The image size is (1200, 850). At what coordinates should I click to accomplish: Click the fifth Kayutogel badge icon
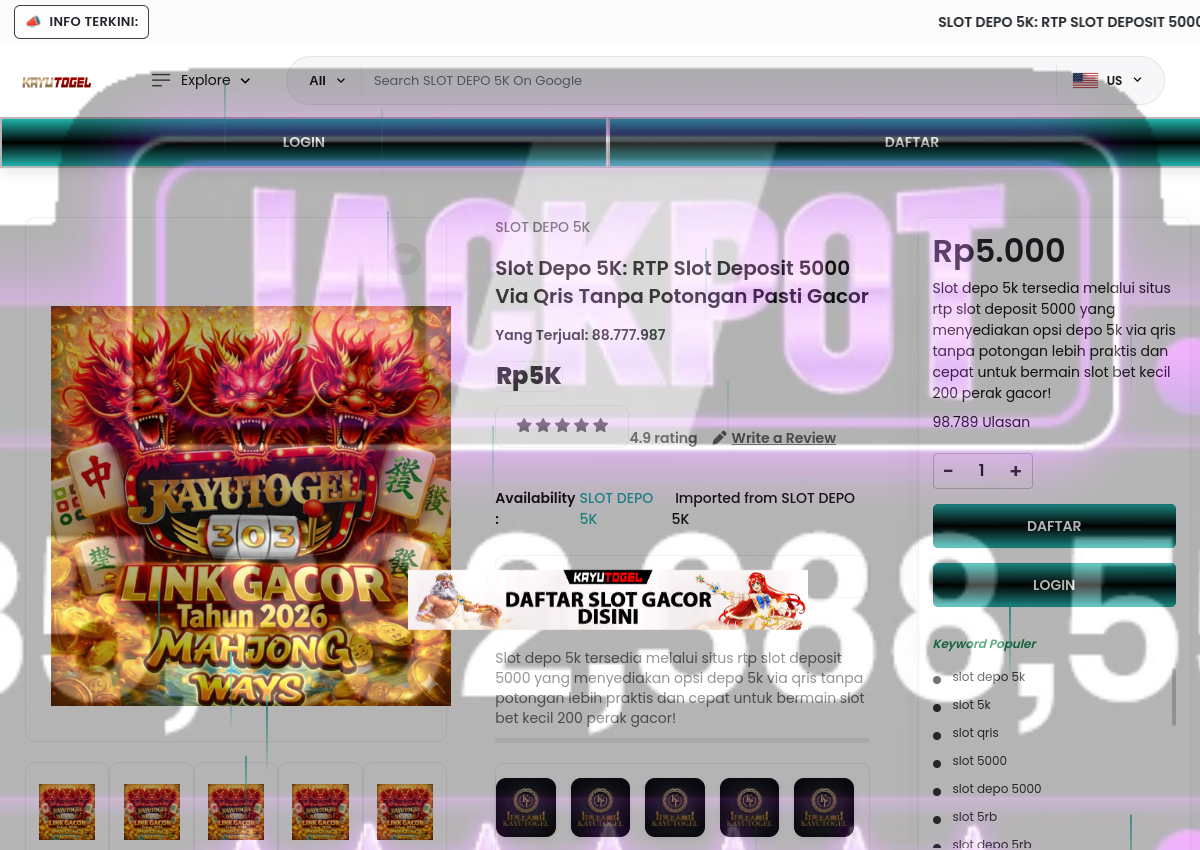click(824, 807)
